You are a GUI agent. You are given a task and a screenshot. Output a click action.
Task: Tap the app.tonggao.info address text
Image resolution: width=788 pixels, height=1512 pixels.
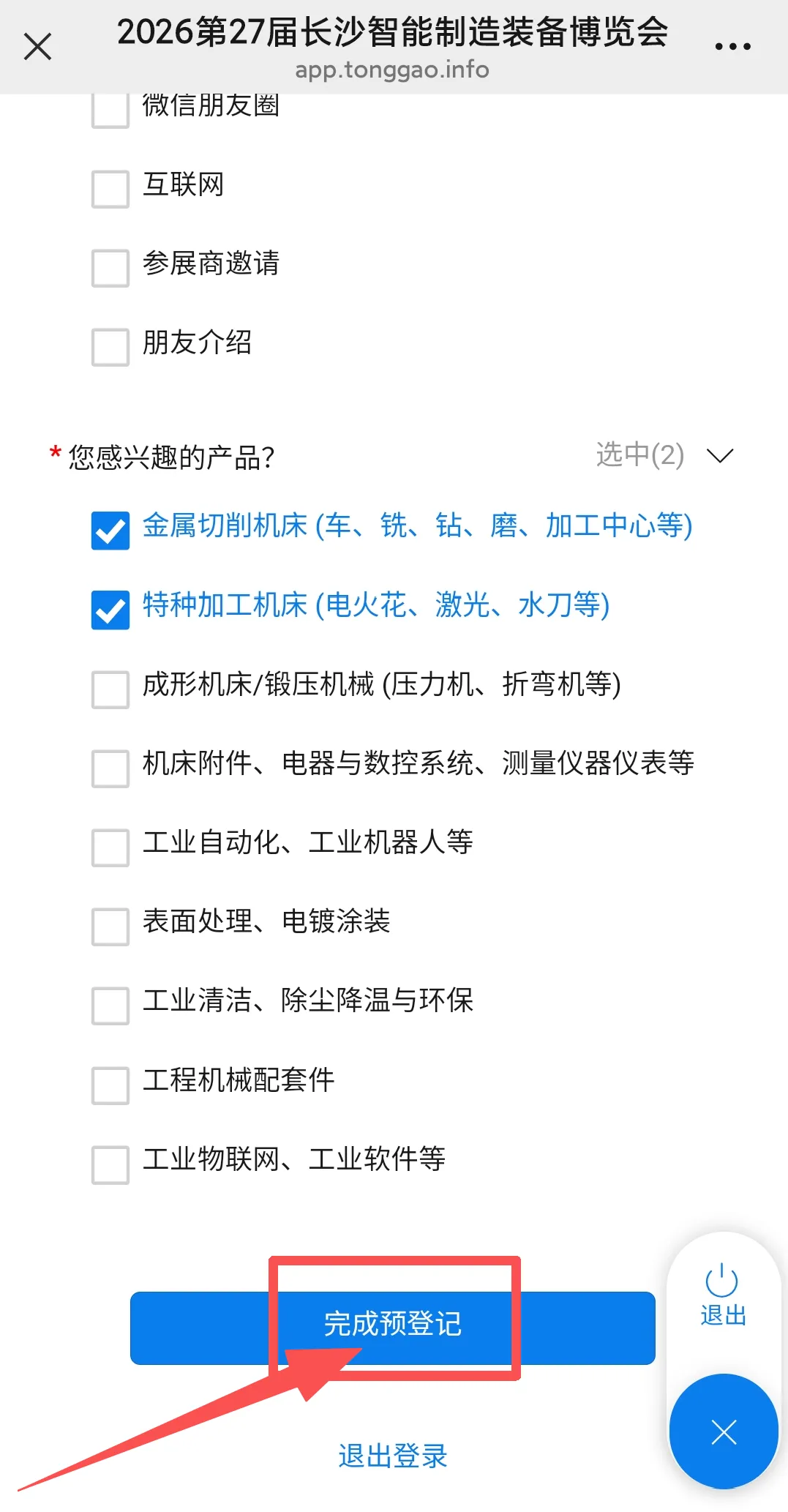pyautogui.click(x=392, y=70)
